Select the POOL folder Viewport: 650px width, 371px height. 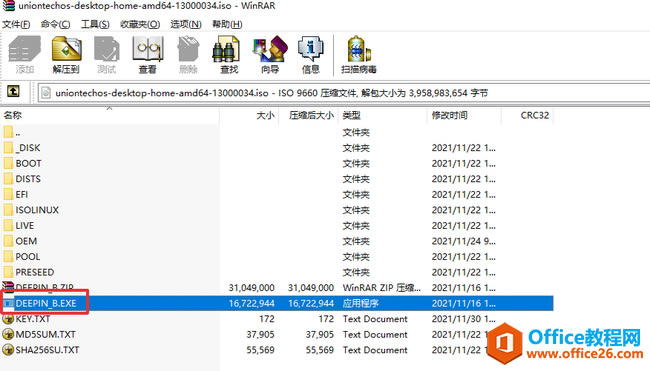28,257
